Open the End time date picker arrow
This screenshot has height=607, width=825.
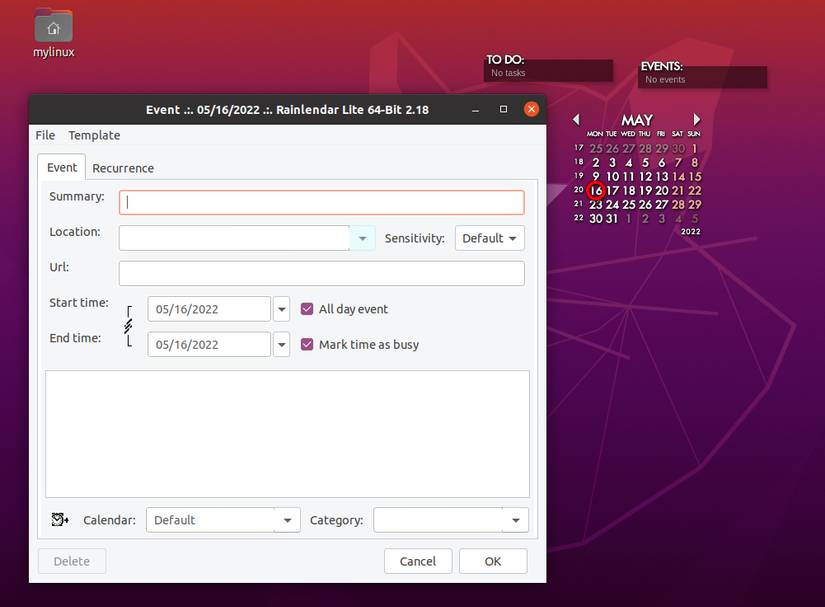[x=281, y=345]
